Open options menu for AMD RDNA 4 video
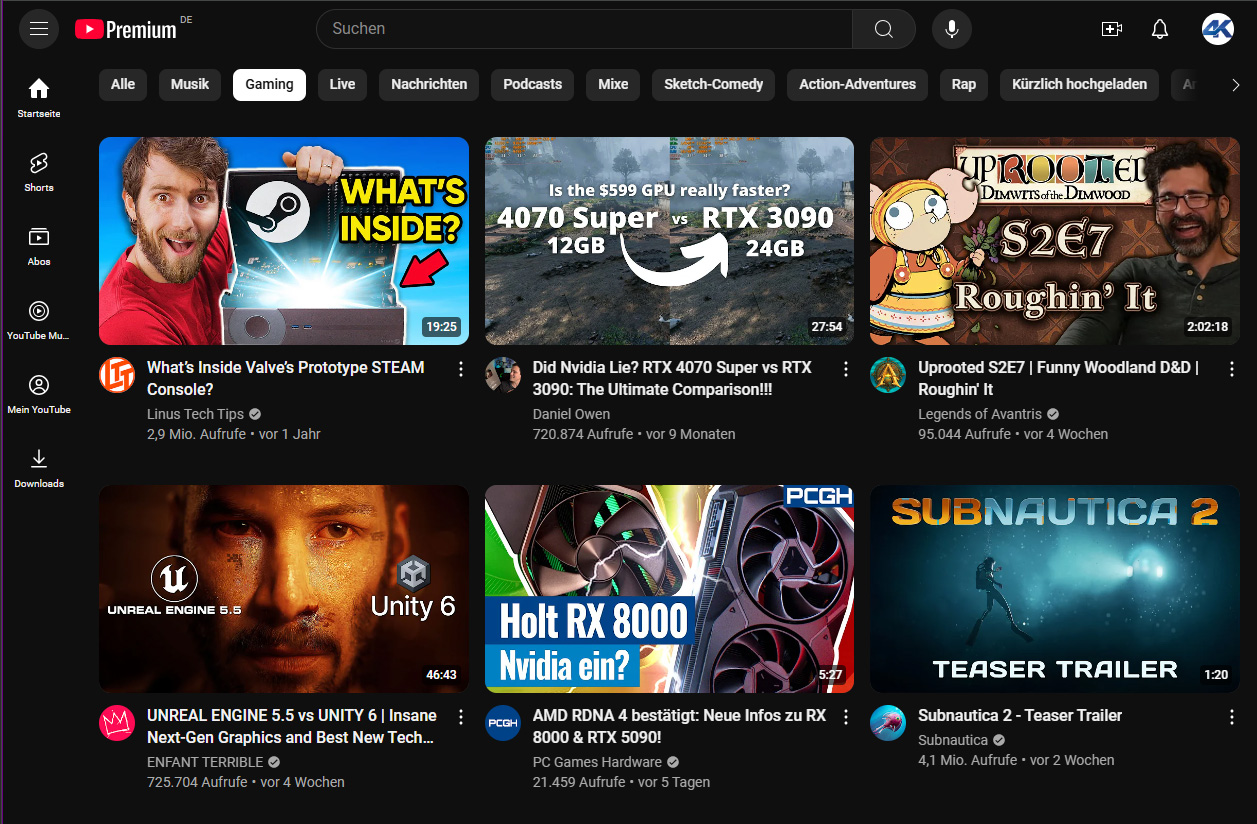1257x824 pixels. (x=846, y=717)
